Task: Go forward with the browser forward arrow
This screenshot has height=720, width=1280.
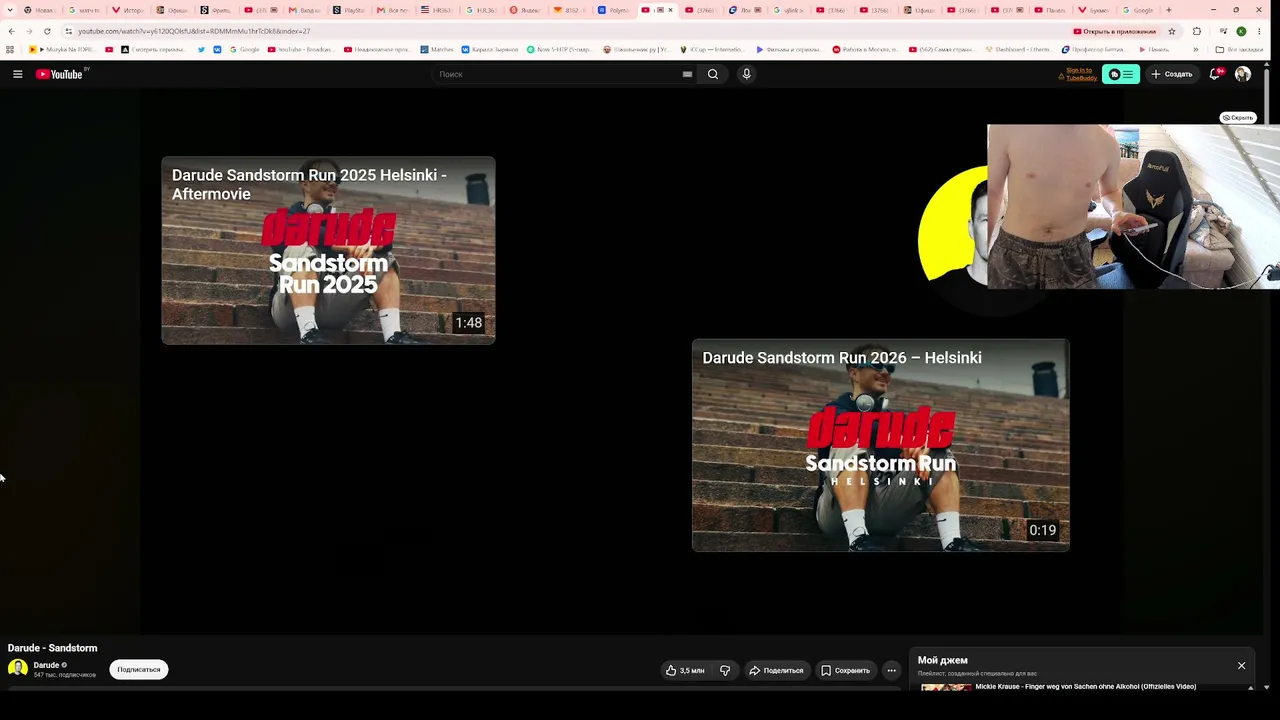Action: (28, 31)
